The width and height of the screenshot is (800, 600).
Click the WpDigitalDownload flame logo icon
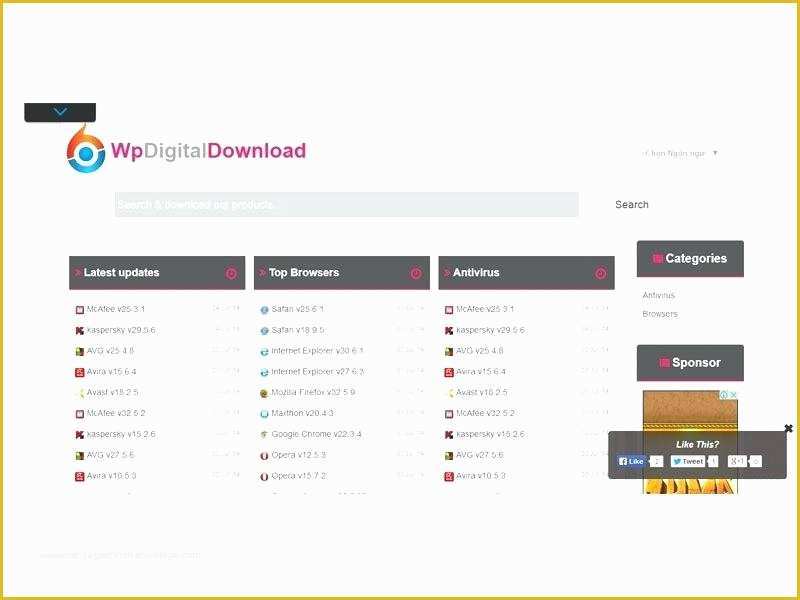click(86, 150)
